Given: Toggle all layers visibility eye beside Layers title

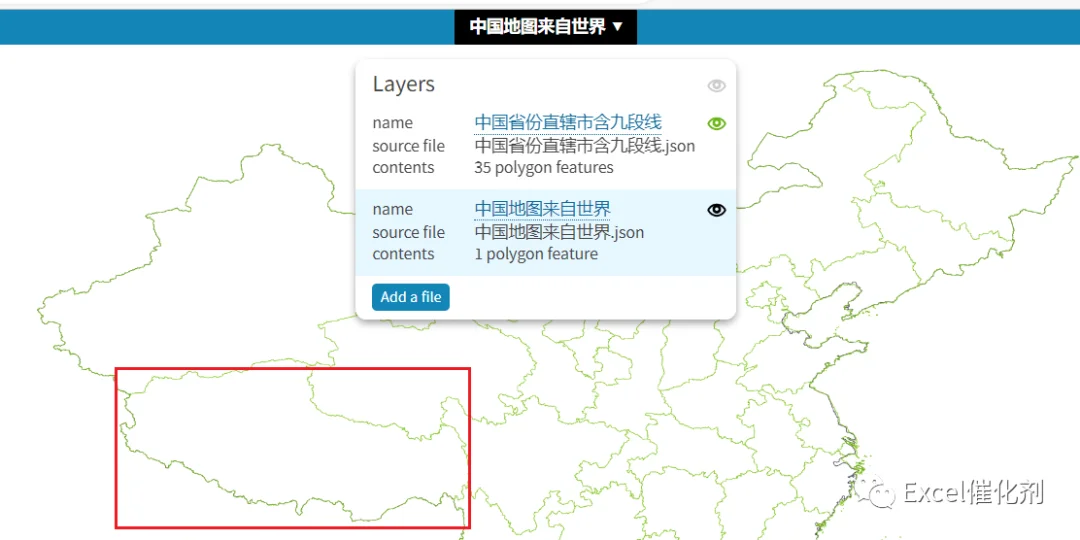Looking at the screenshot, I should [716, 86].
